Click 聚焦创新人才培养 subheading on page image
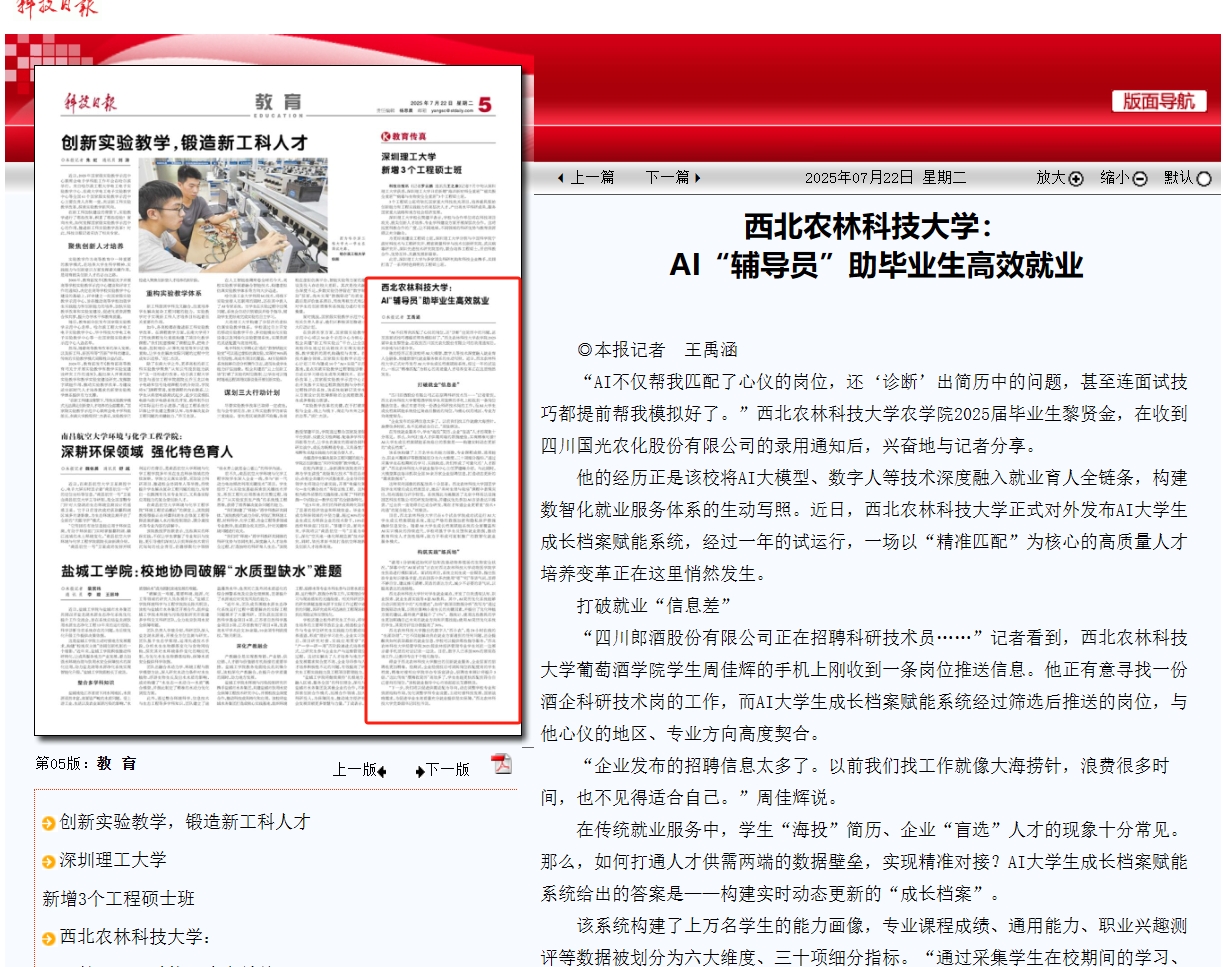 (95, 245)
